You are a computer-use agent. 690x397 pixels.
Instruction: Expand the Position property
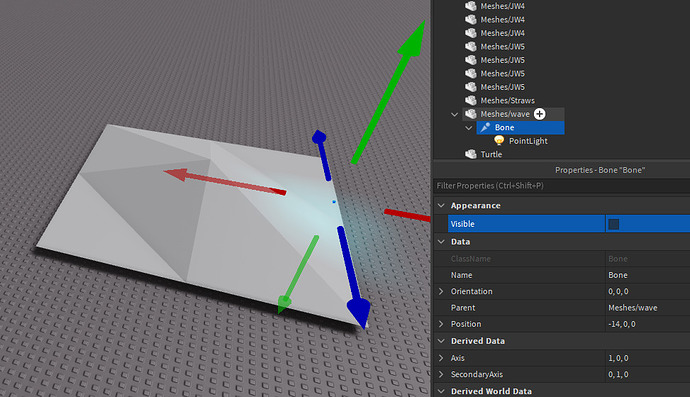(x=441, y=324)
